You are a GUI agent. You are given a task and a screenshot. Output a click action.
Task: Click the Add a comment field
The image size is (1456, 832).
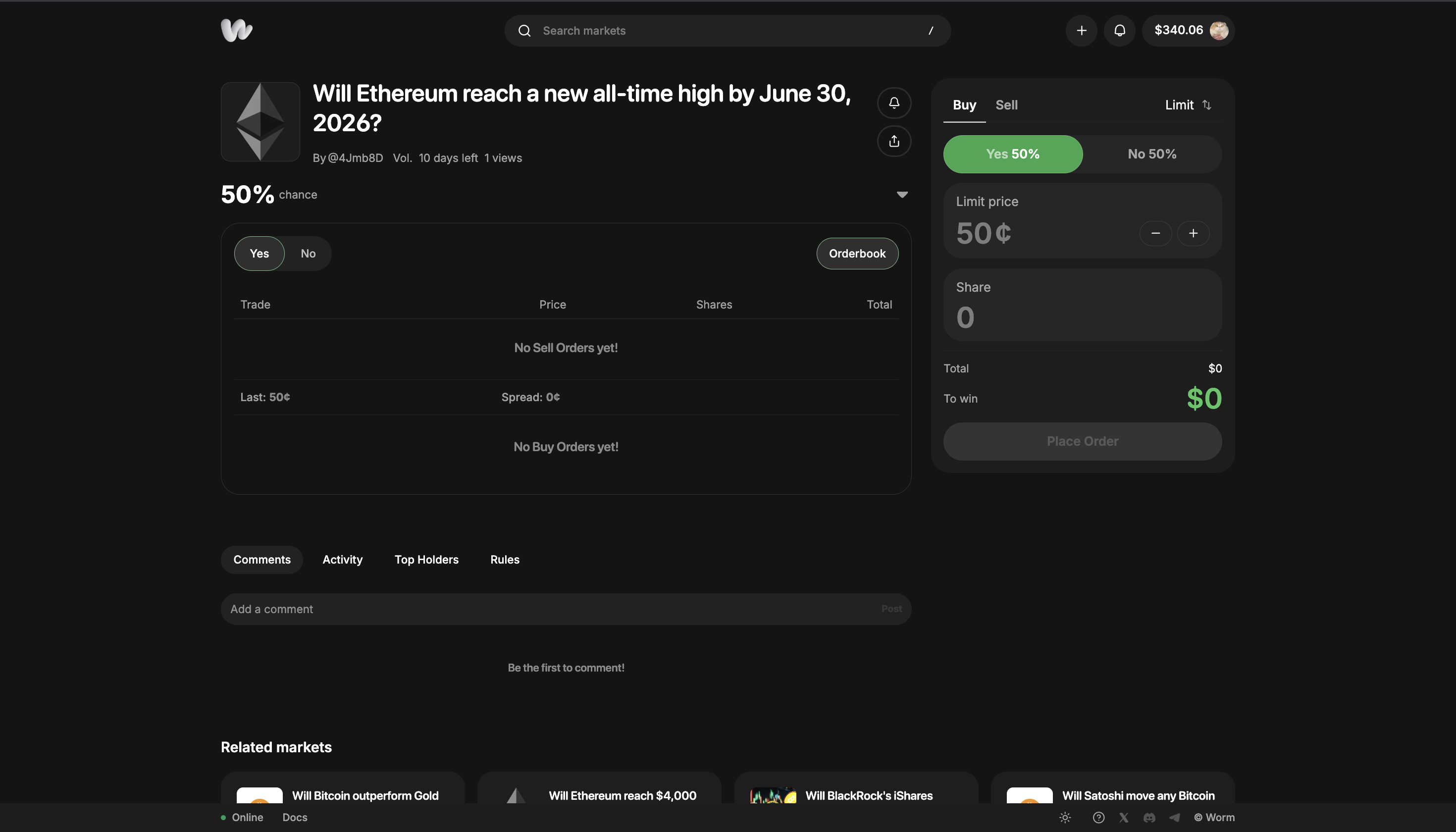[566, 609]
